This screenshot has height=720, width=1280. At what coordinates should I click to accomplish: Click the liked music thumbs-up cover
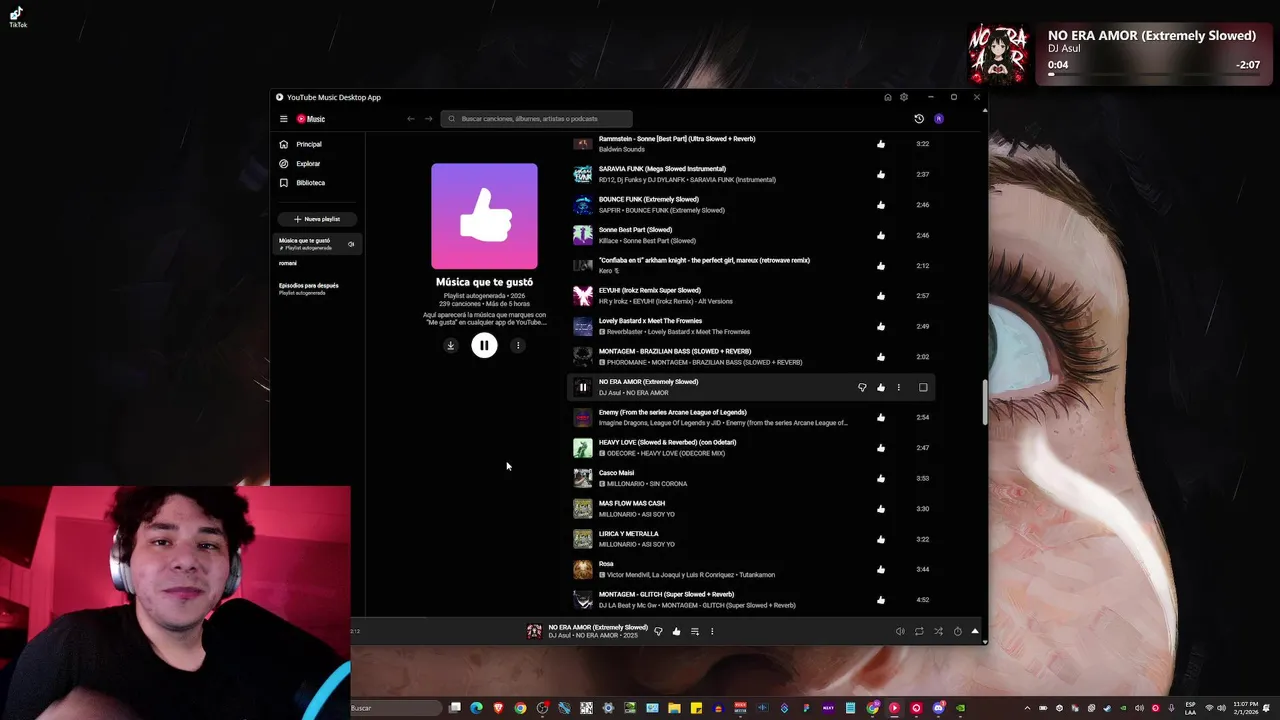pos(484,216)
